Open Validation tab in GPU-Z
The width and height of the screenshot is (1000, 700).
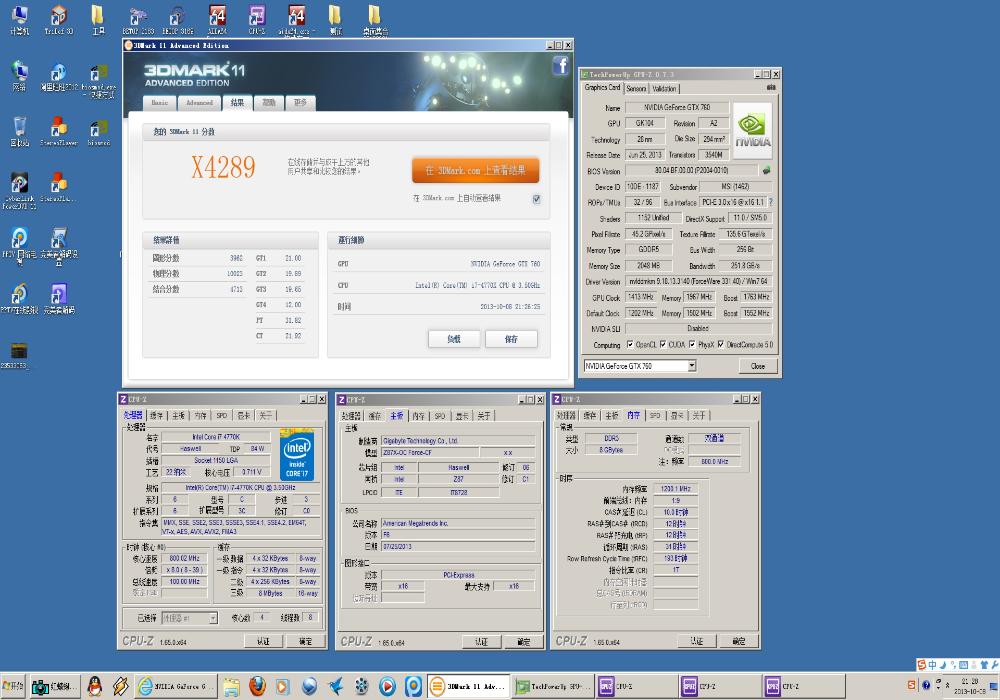[664, 89]
